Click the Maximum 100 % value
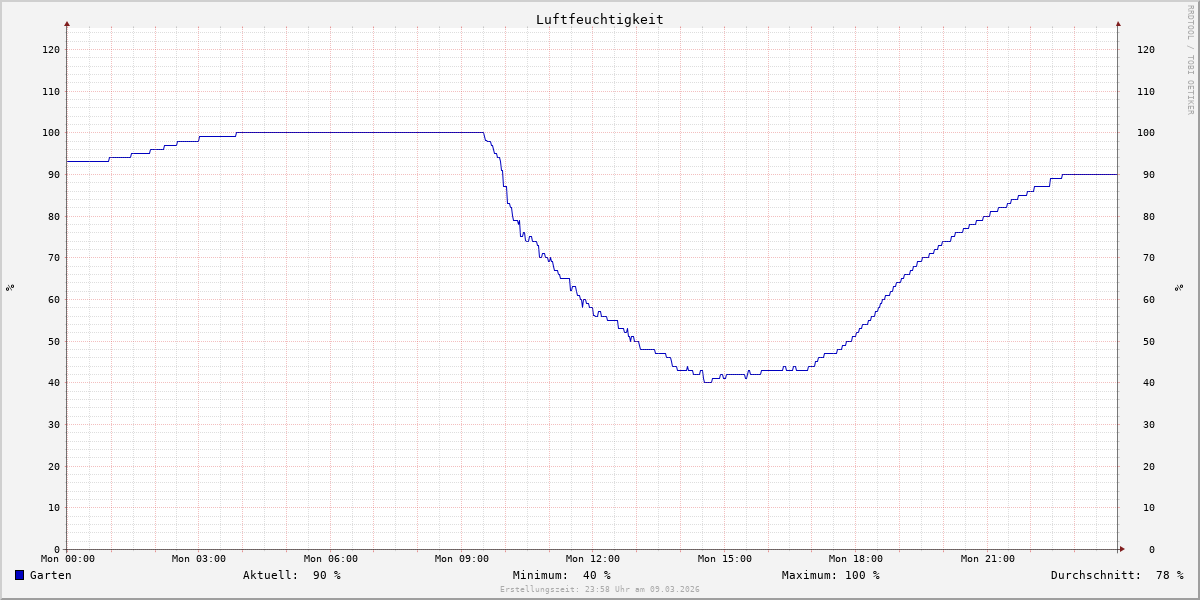 [830, 575]
